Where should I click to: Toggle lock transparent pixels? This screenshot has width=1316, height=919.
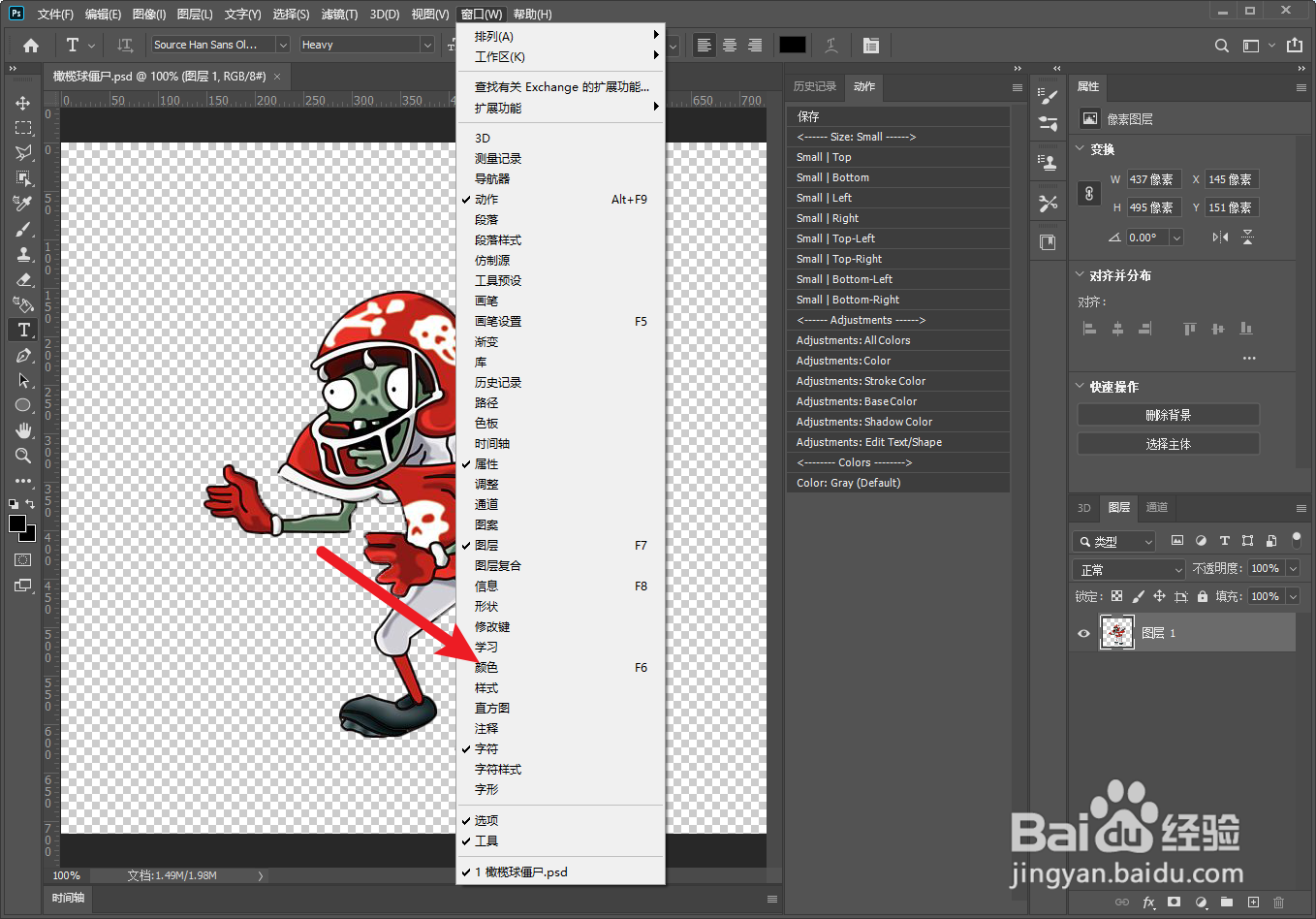(1117, 597)
